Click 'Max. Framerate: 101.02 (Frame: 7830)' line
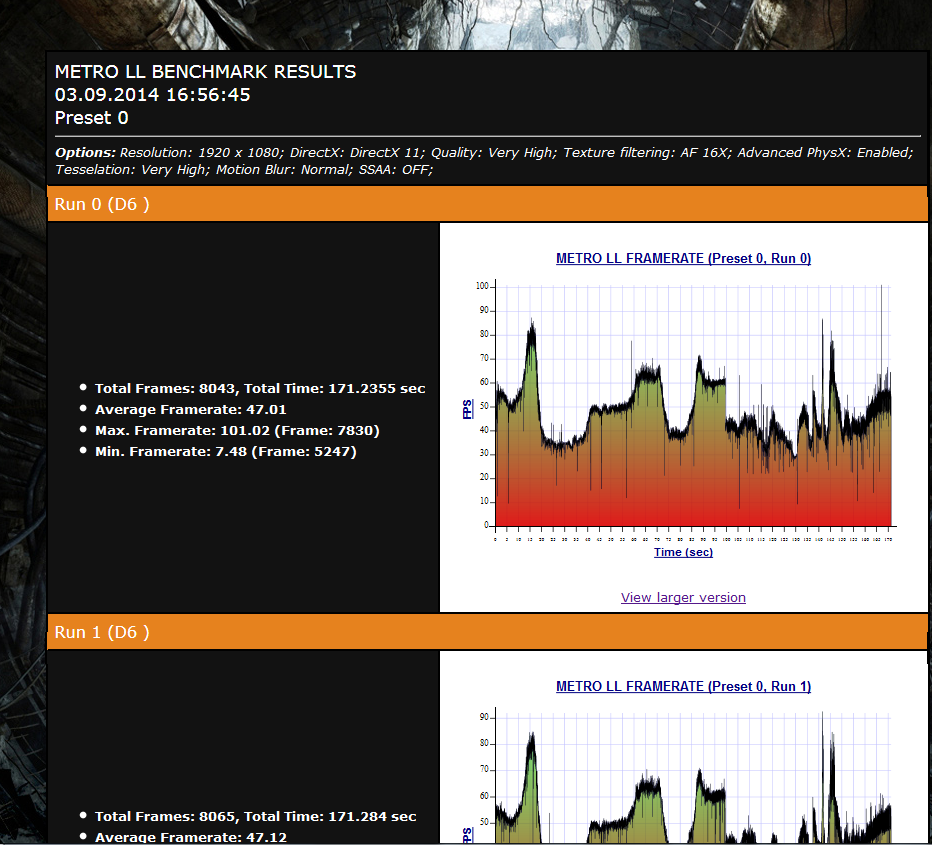932x845 pixels. [237, 430]
